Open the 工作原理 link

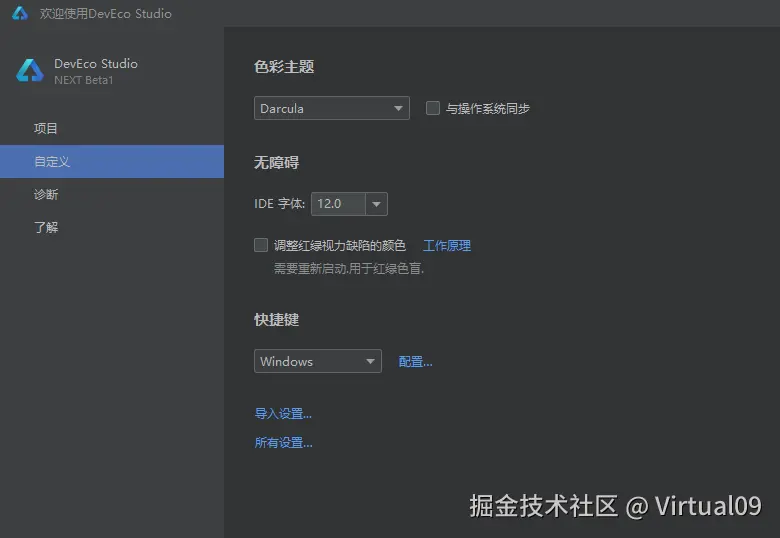pos(447,245)
